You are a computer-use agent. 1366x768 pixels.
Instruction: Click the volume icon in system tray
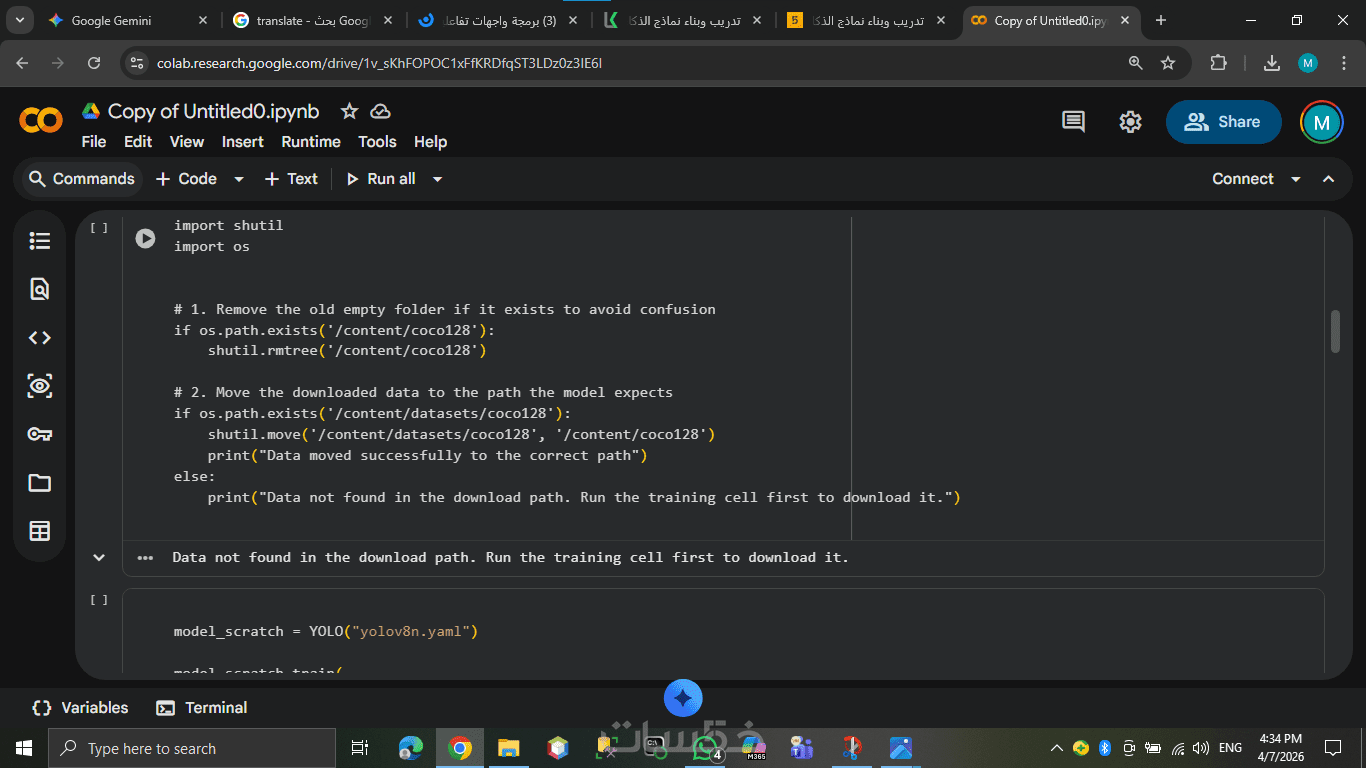[1201, 748]
